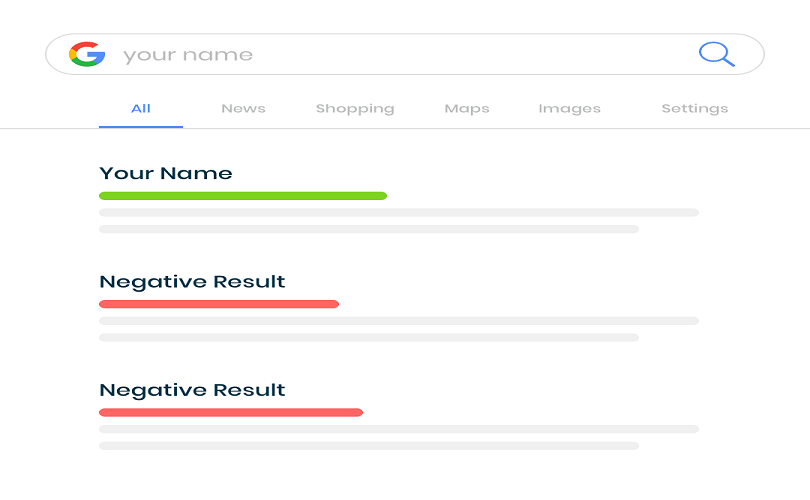Click the red URL bar under first Negative Result
The width and height of the screenshot is (810, 500).
coord(219,304)
